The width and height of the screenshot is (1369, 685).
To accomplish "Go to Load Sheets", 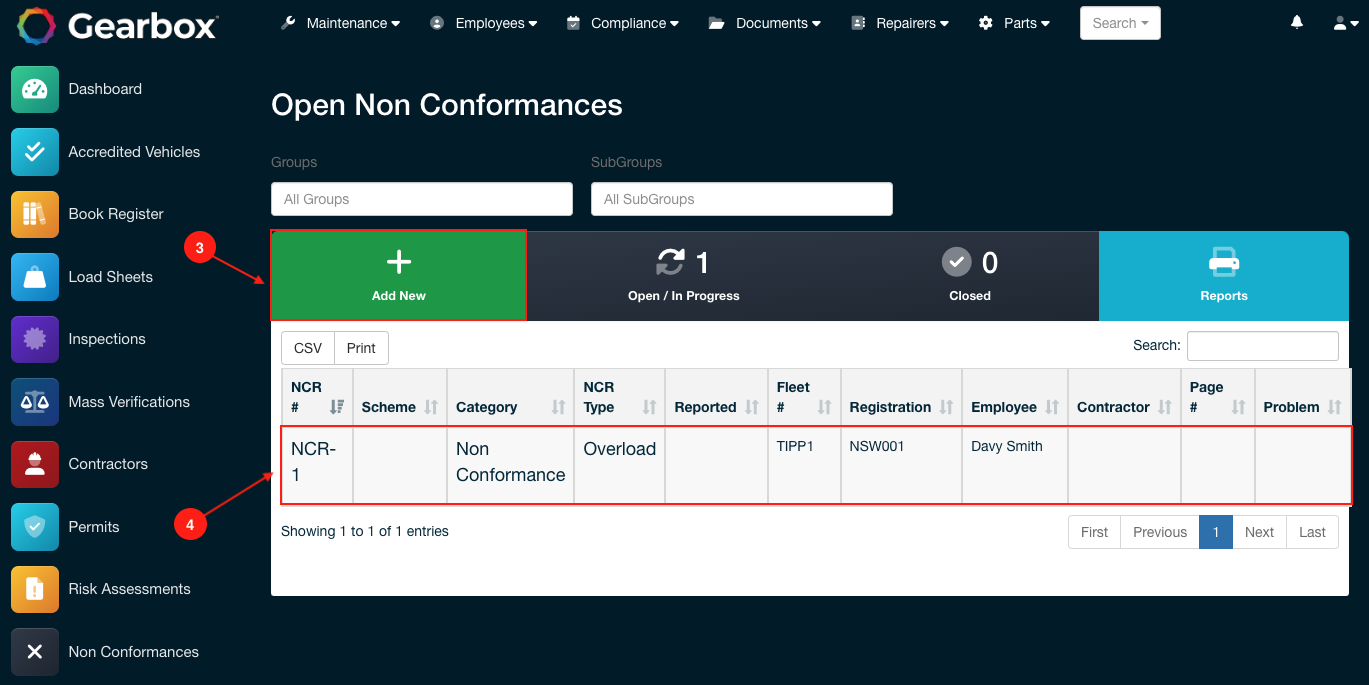I will click(110, 276).
